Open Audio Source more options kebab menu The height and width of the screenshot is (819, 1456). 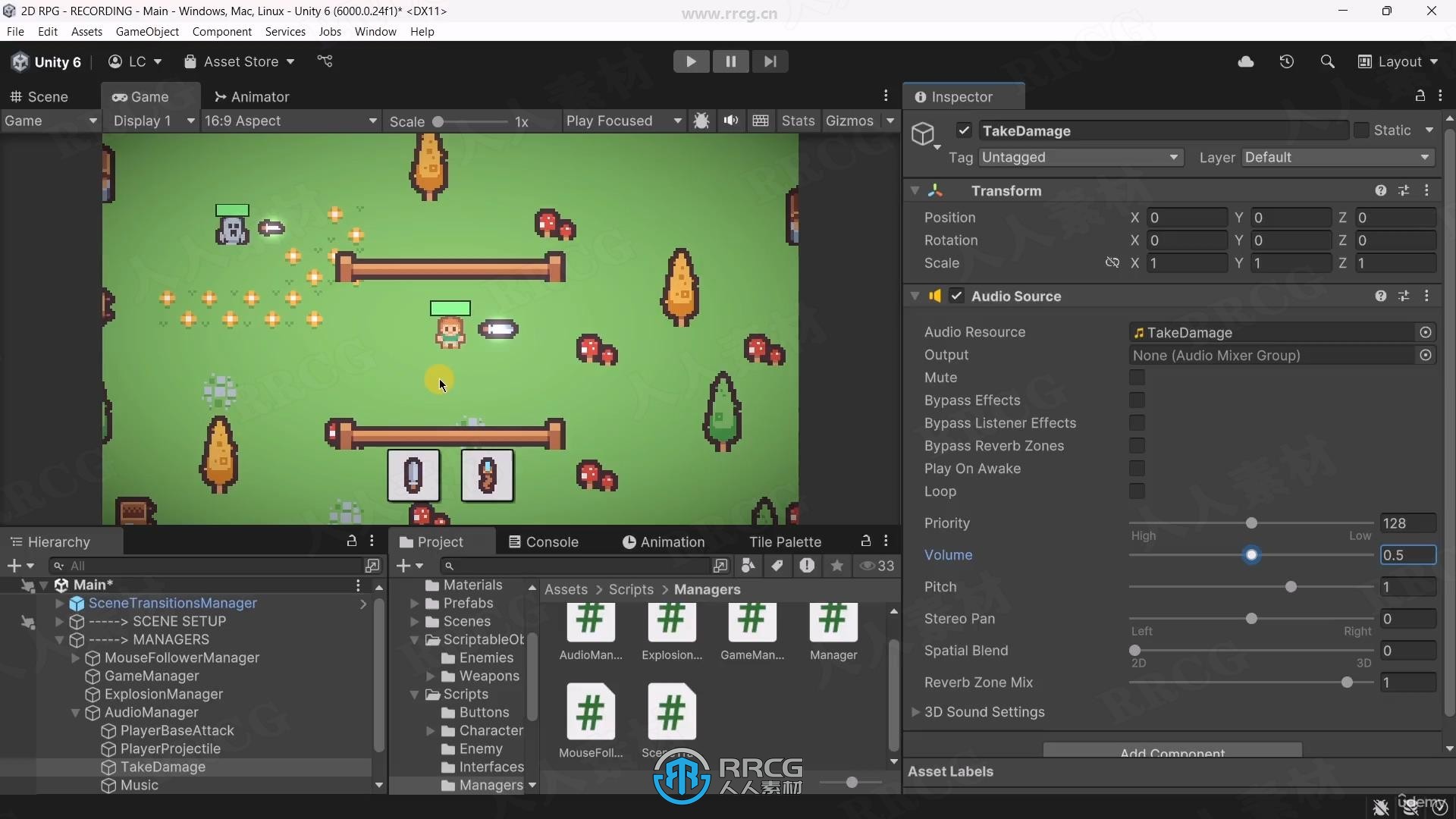[1427, 297]
